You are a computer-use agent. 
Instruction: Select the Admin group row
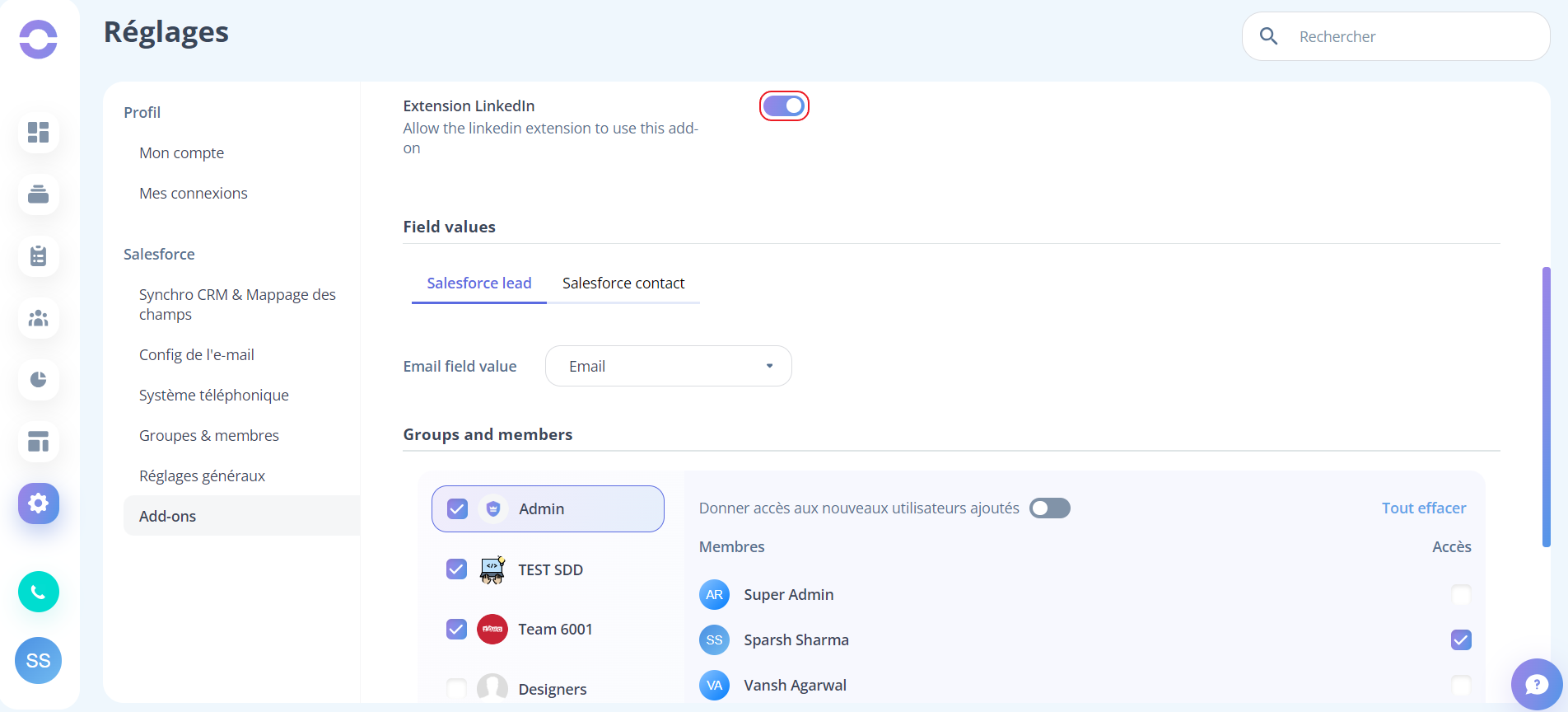click(x=548, y=509)
